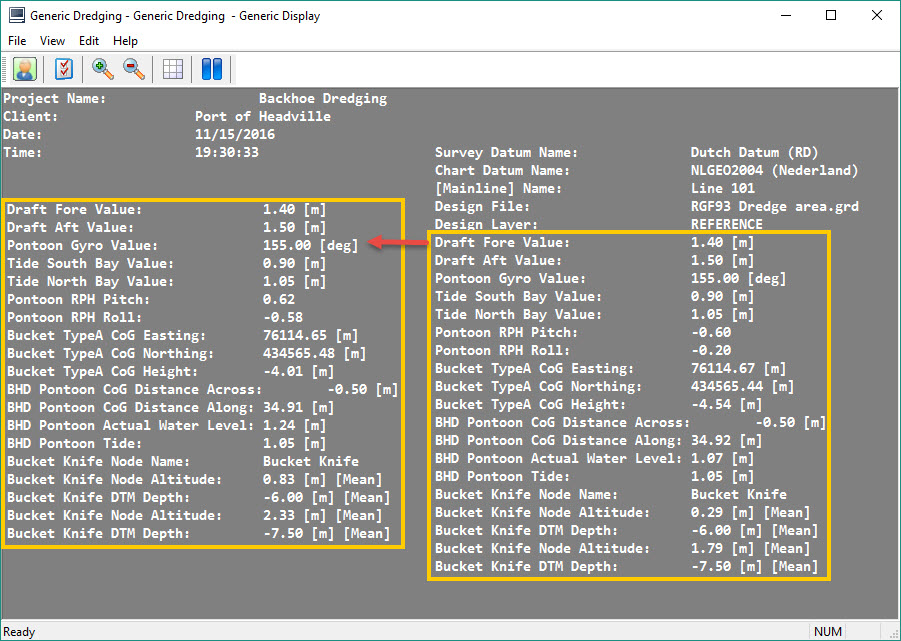Open the checklist properties toolbar icon
This screenshot has height=641, width=901.
(x=64, y=69)
